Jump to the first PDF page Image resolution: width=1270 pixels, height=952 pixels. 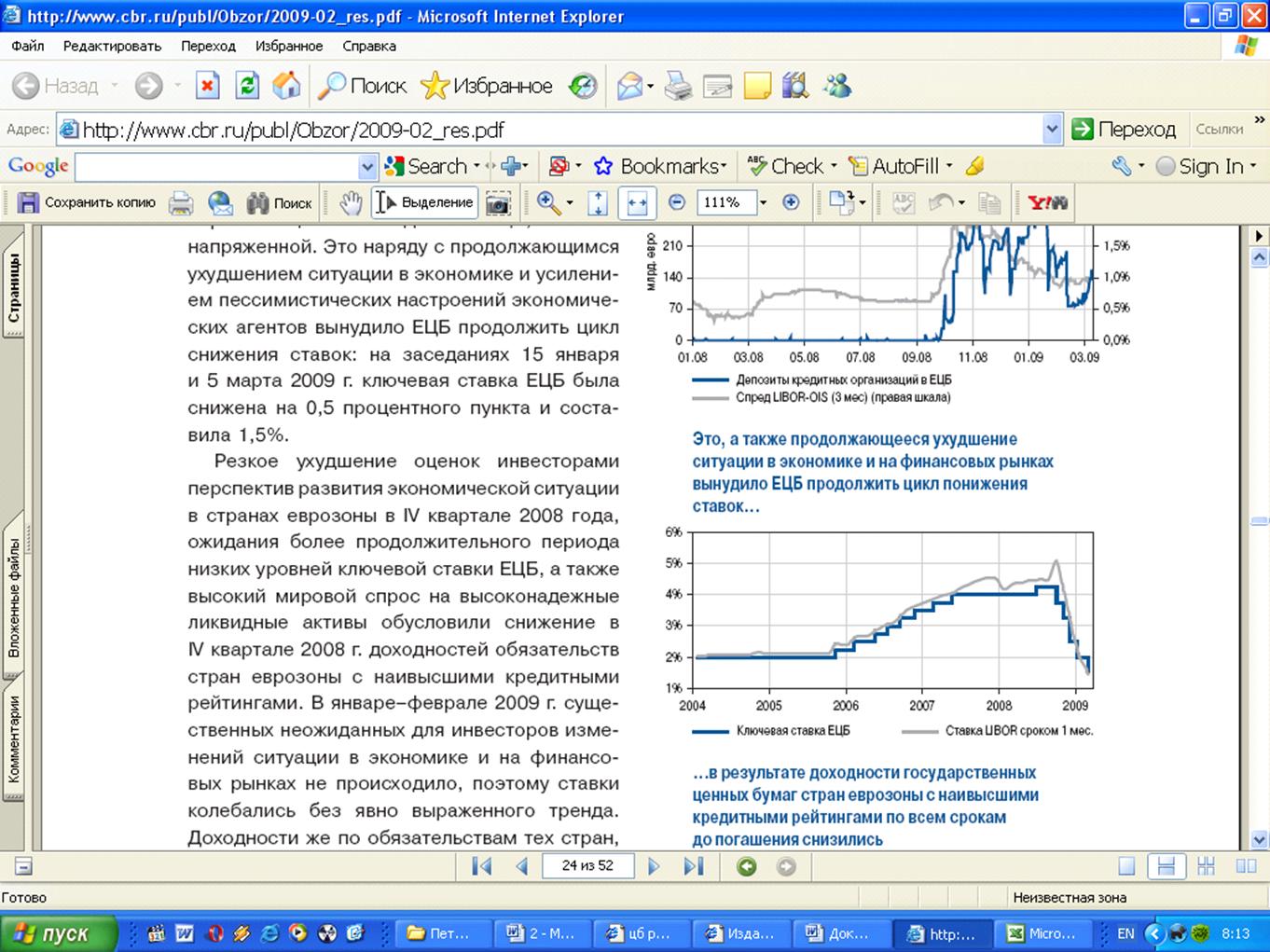coord(482,866)
